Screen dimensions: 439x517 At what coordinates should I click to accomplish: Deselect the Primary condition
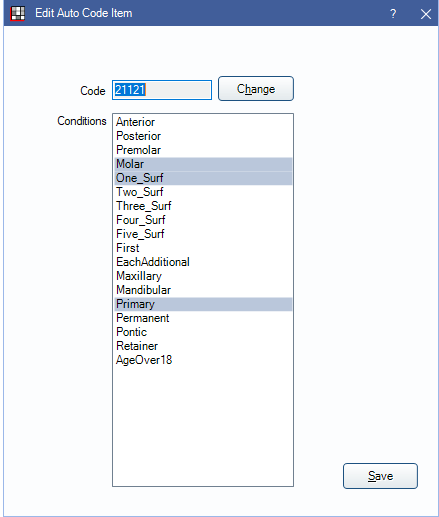203,304
